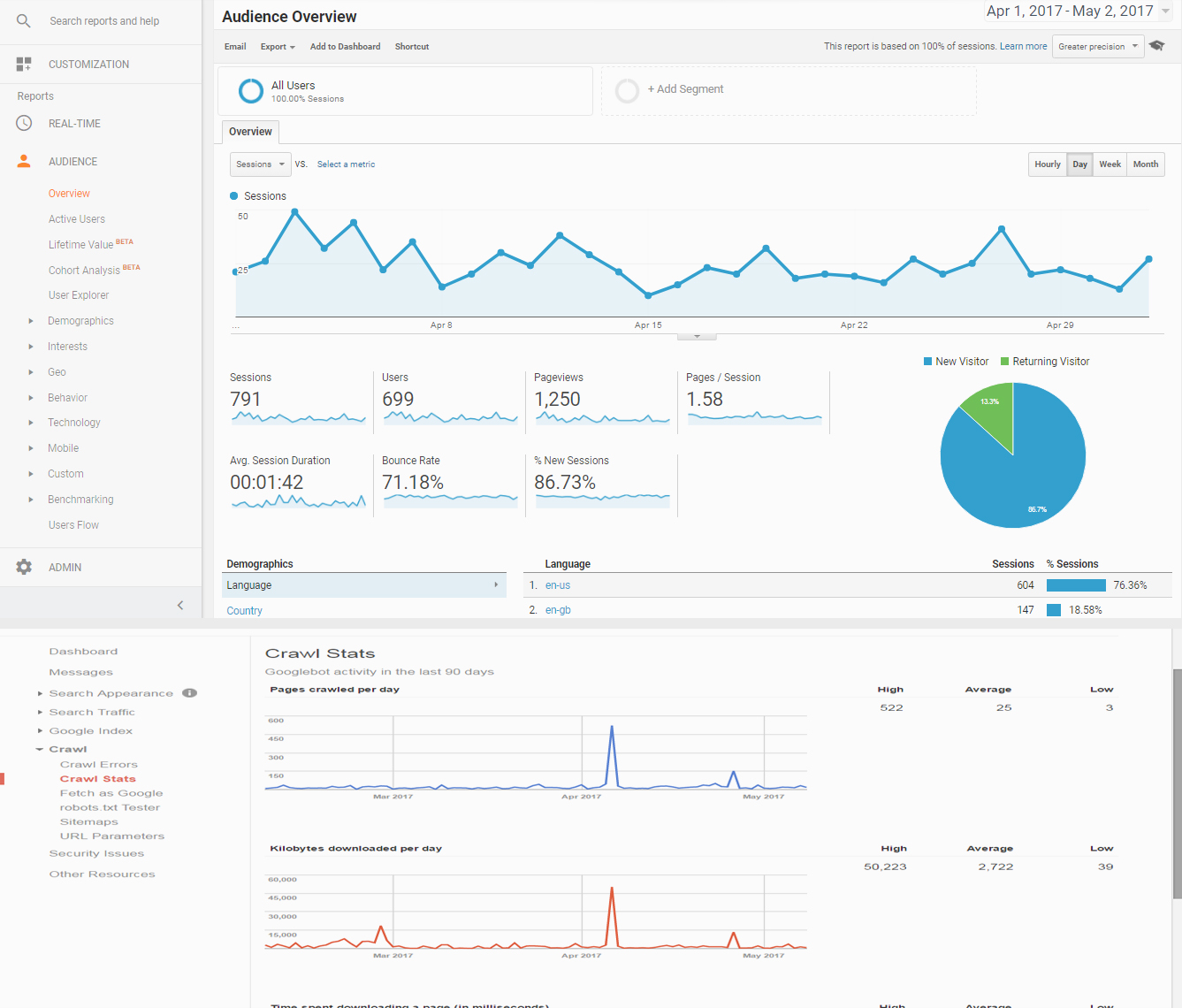Click the search magnifier icon
Screen dimensions: 1182x1008
pyautogui.click(x=24, y=20)
